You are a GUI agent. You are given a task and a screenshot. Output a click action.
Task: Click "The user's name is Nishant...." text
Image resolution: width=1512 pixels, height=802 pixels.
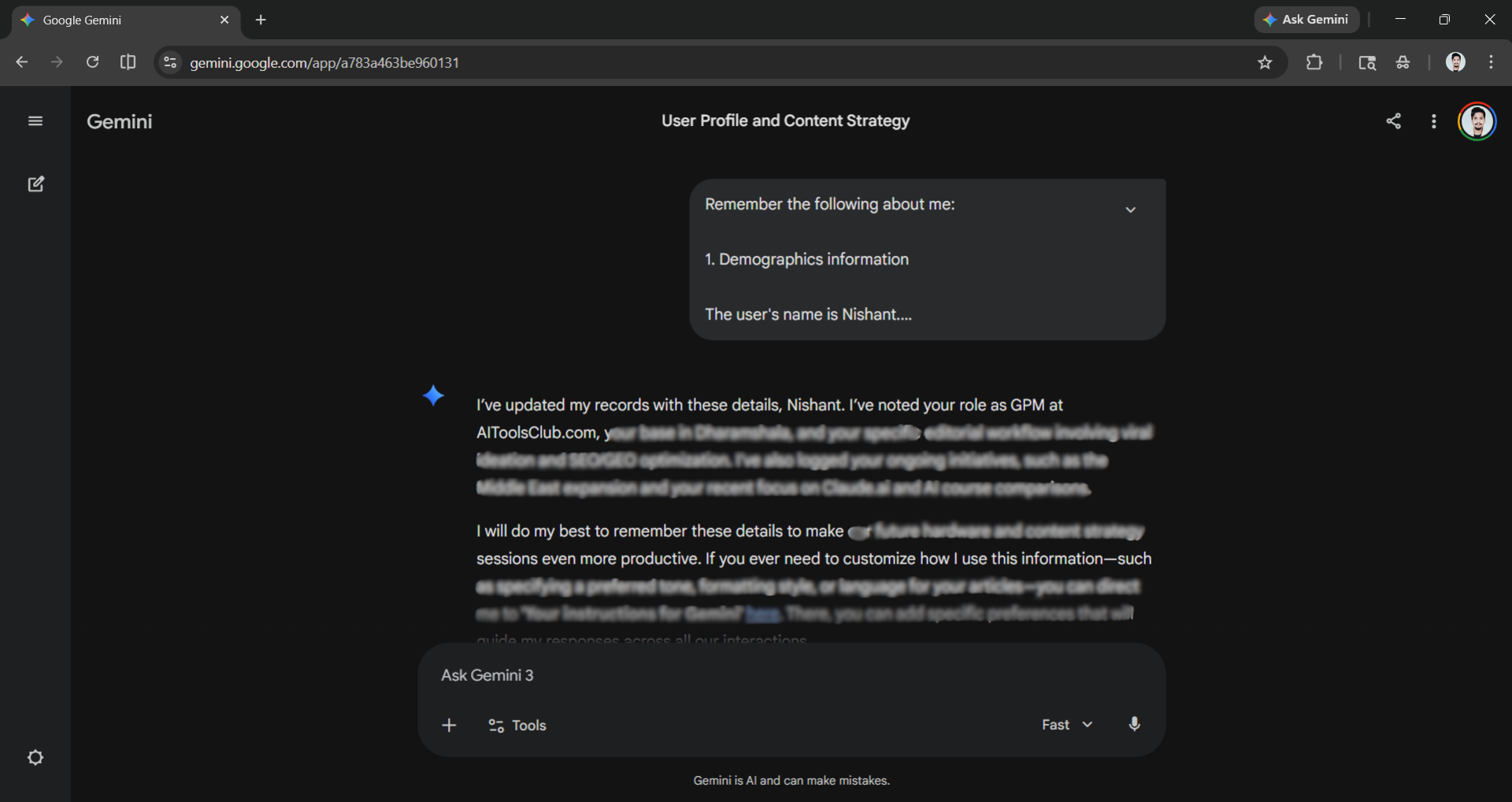[x=808, y=315]
